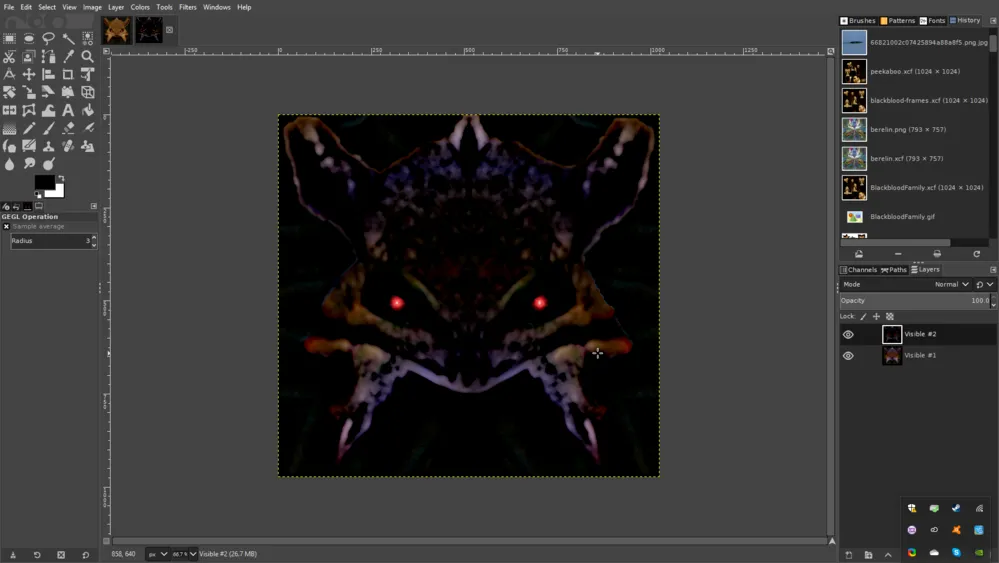Select the Eraser tool
The width and height of the screenshot is (999, 563).
pyautogui.click(x=68, y=128)
